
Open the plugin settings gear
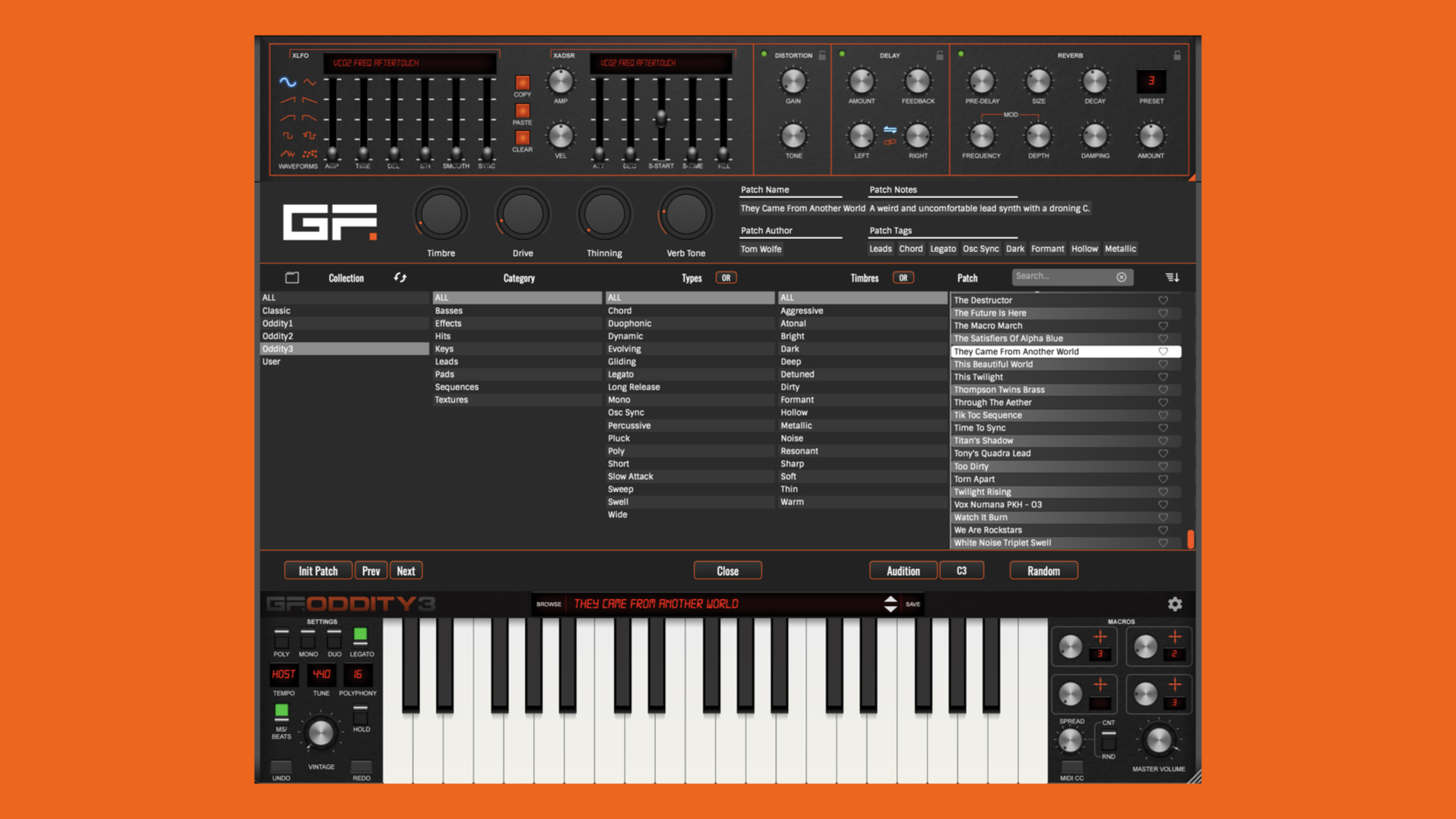tap(1175, 604)
